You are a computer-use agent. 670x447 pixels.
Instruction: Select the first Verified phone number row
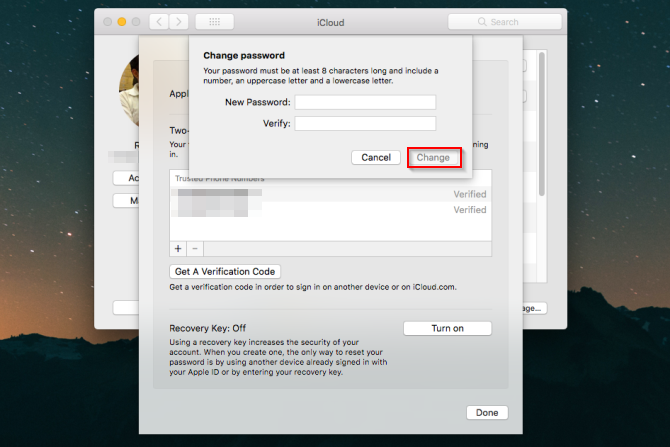[330, 194]
